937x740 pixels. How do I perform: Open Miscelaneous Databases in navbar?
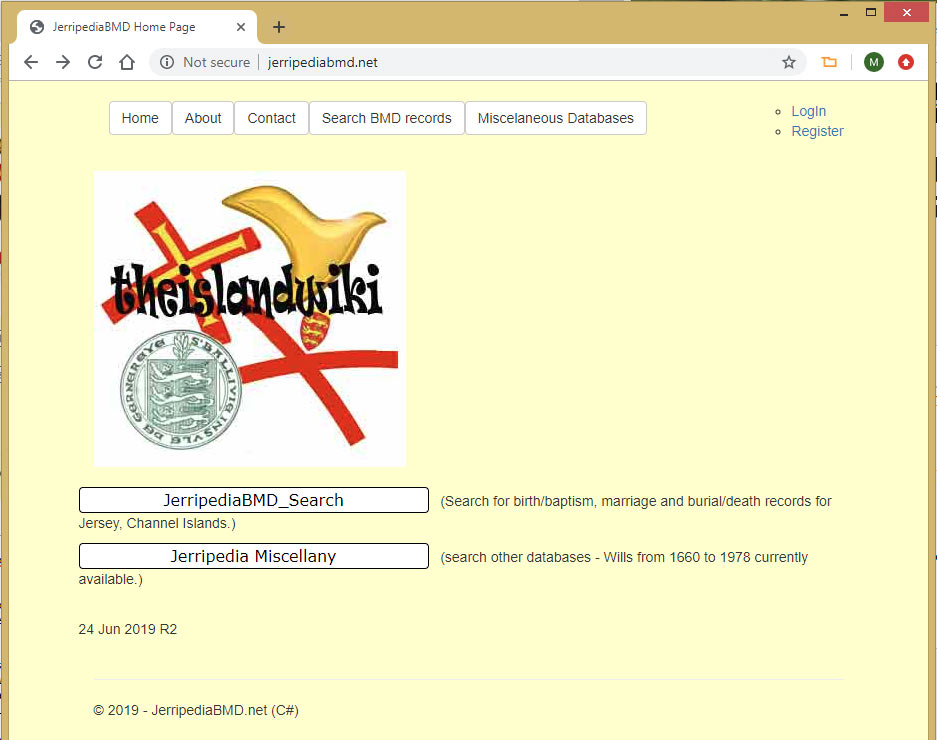tap(555, 118)
